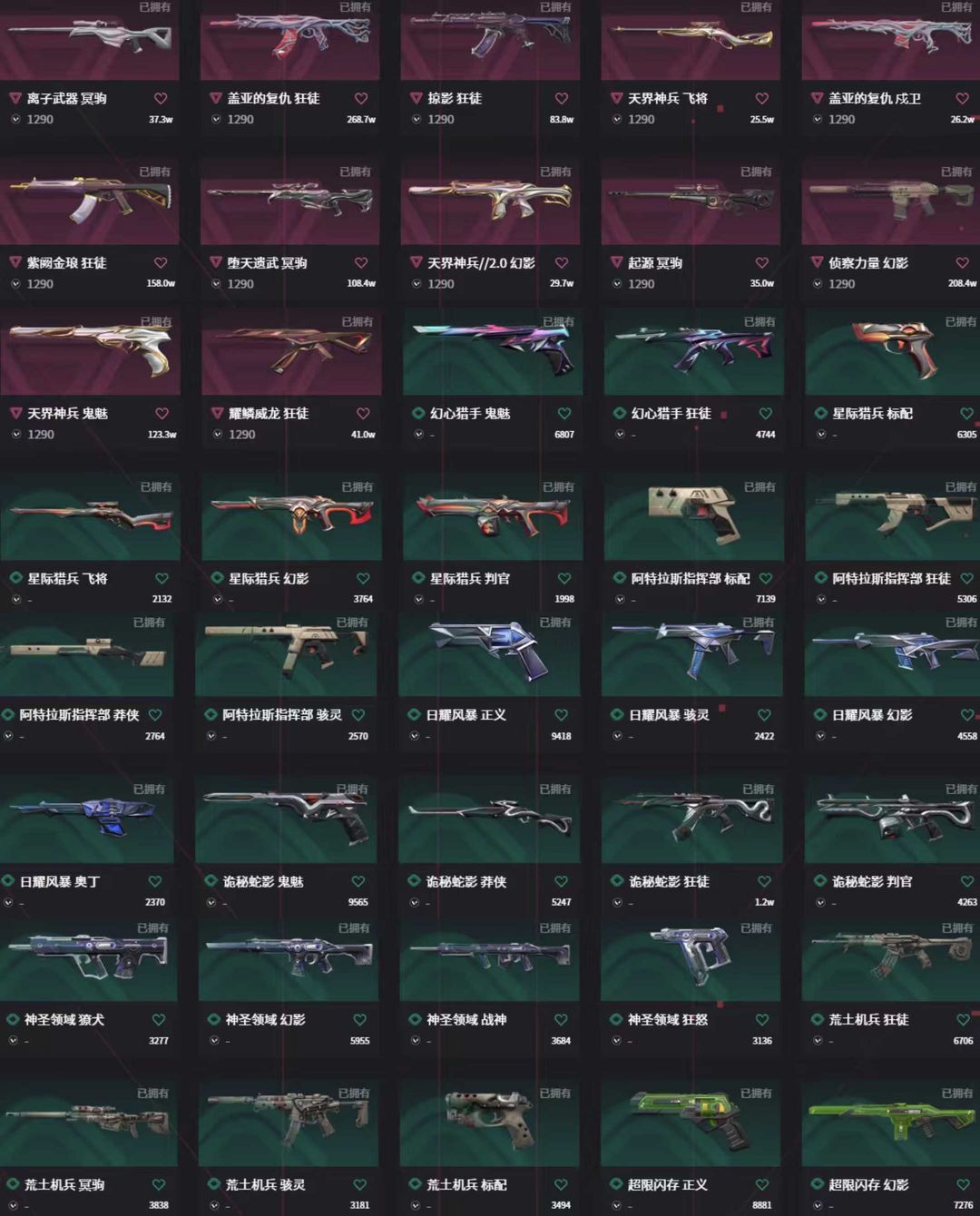The image size is (980, 1216).
Task: Click the 荒土机兵 狂徒 skin title
Action: pyautogui.click(x=868, y=1020)
